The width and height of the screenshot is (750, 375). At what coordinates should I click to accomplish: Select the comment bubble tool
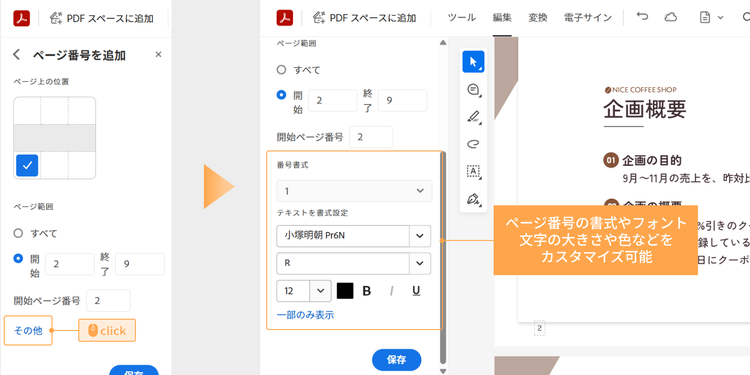[x=473, y=89]
